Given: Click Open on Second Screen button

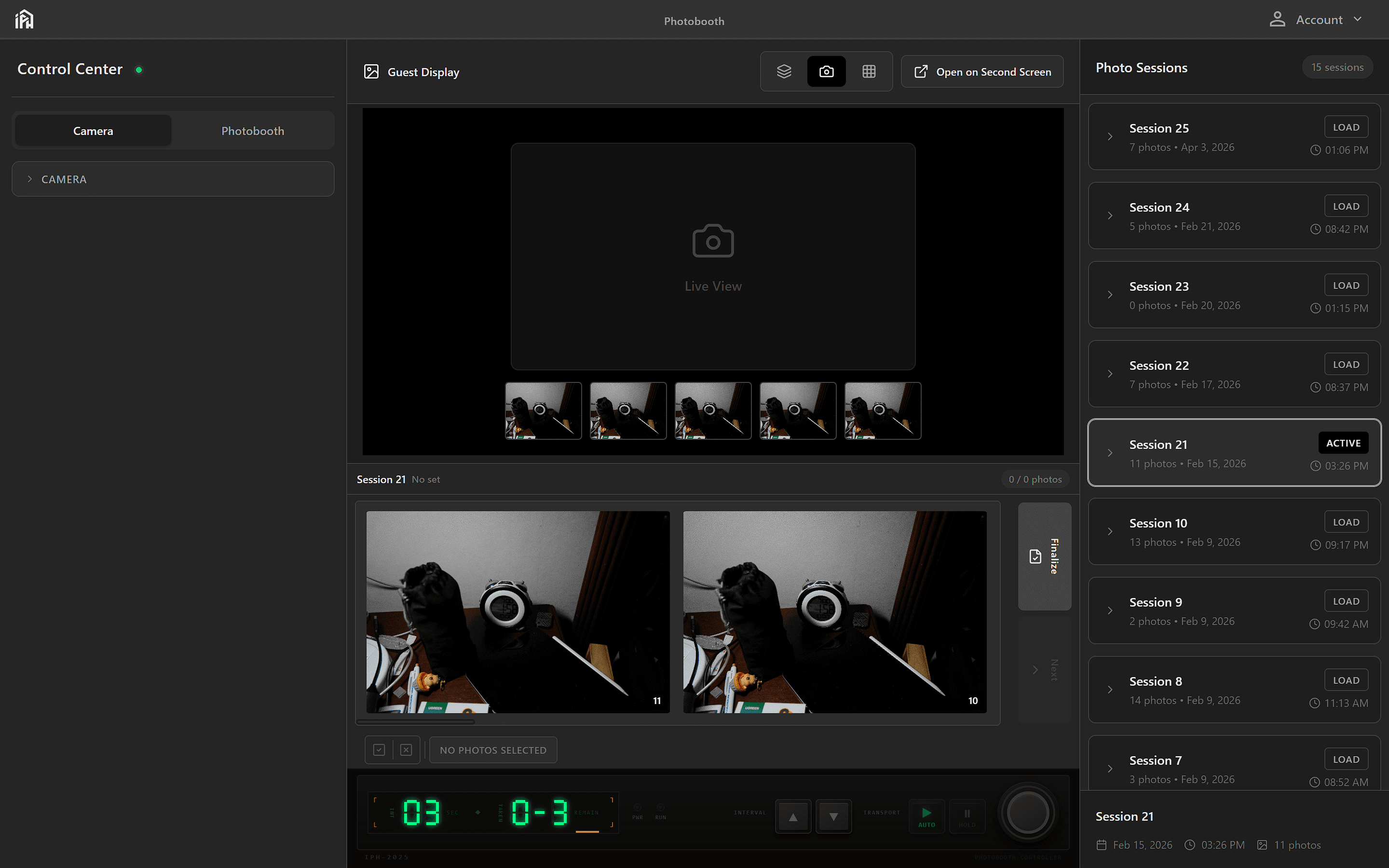Looking at the screenshot, I should [982, 72].
